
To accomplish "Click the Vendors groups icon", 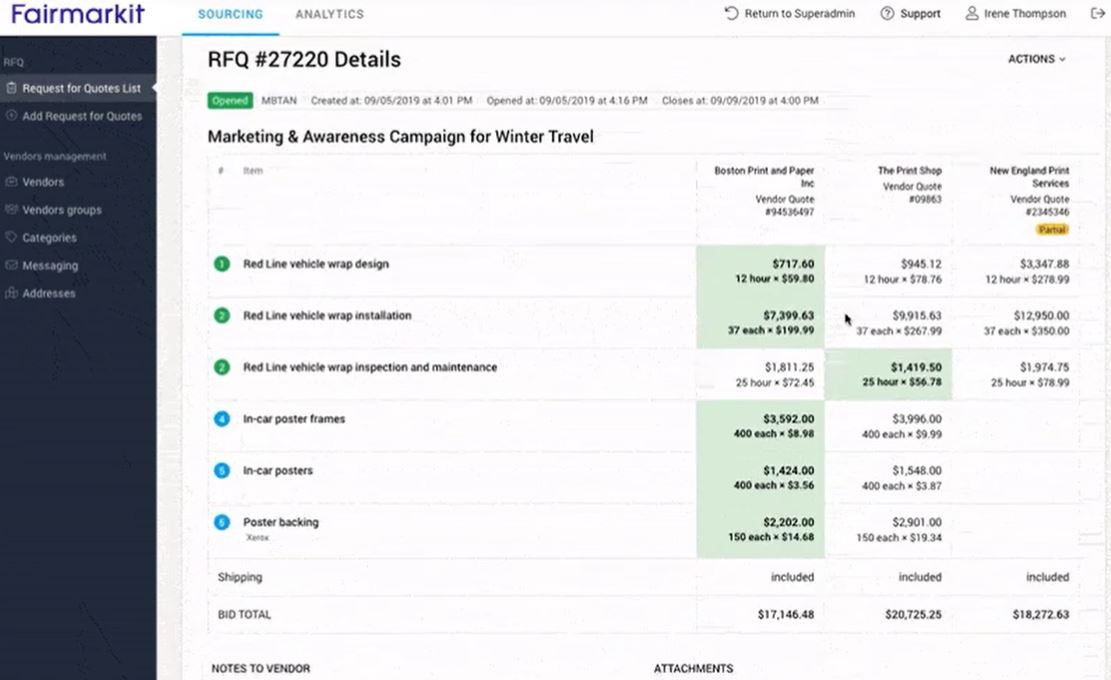I will [14, 210].
